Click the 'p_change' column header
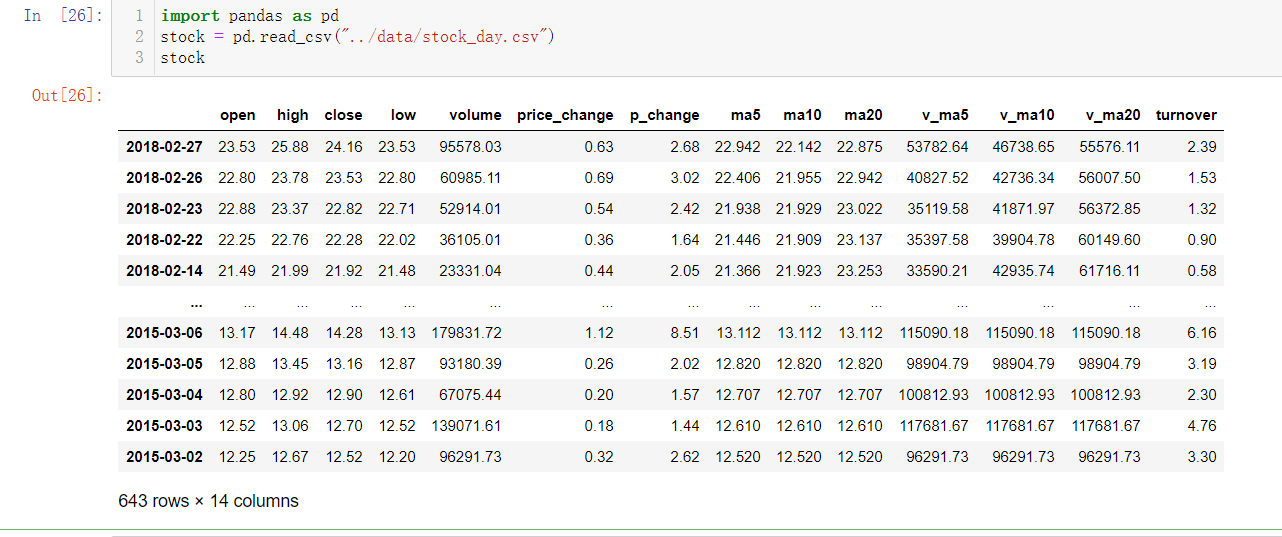 [x=664, y=115]
